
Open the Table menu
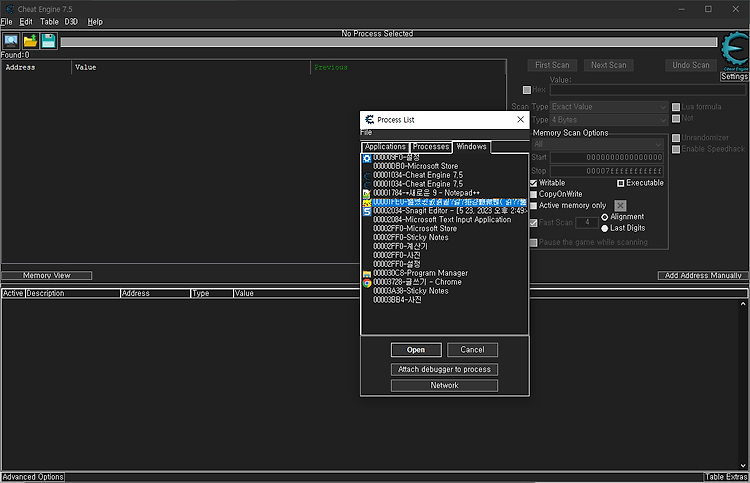coord(49,22)
